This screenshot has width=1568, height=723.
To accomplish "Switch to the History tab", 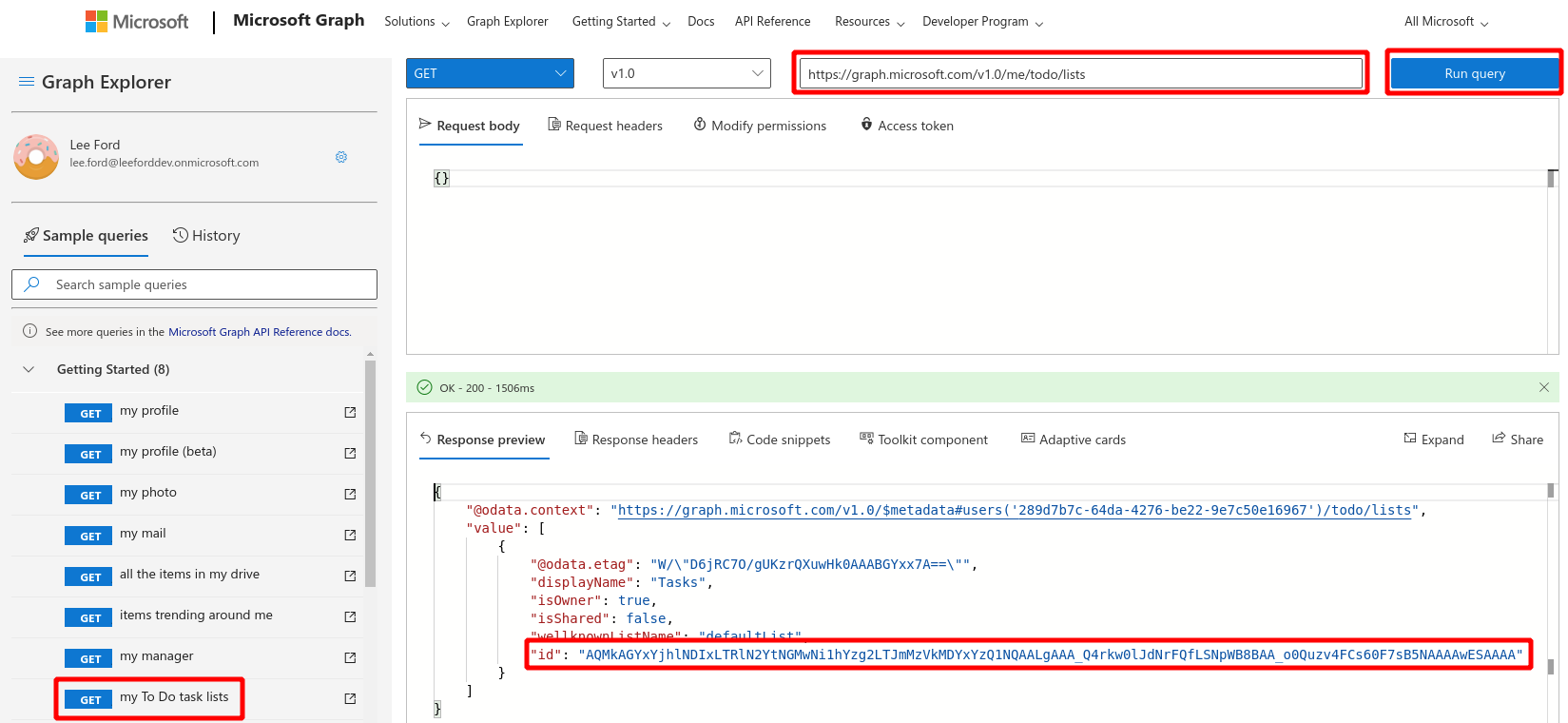I will (x=206, y=236).
